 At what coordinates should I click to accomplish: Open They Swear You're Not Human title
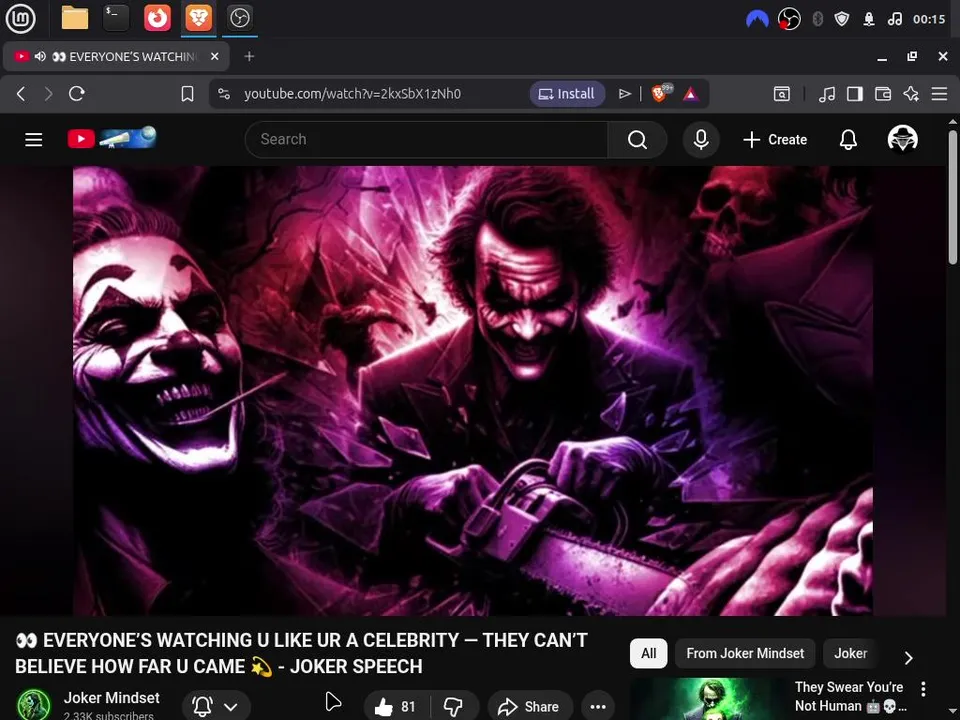(850, 696)
